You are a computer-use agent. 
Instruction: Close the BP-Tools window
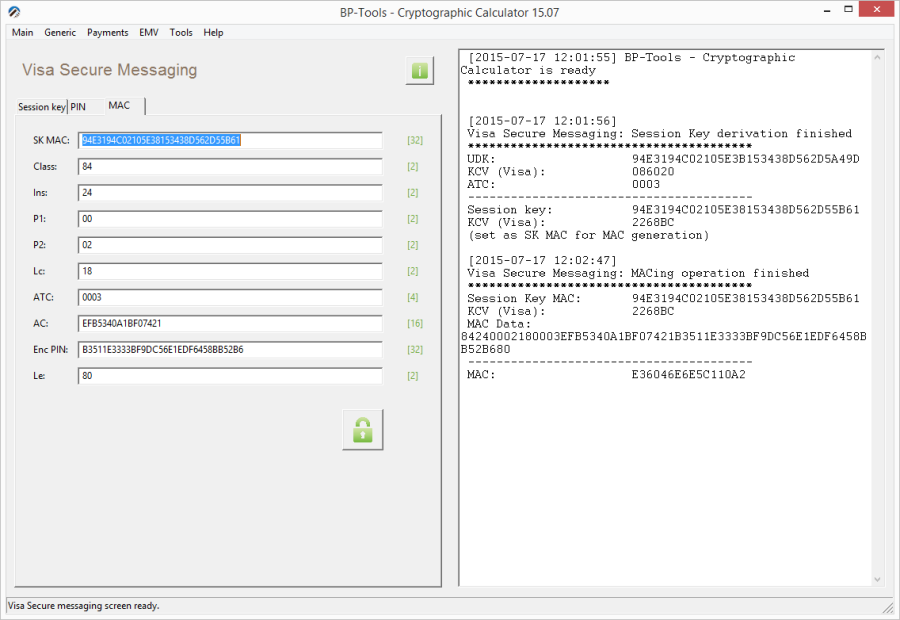tap(876, 9)
